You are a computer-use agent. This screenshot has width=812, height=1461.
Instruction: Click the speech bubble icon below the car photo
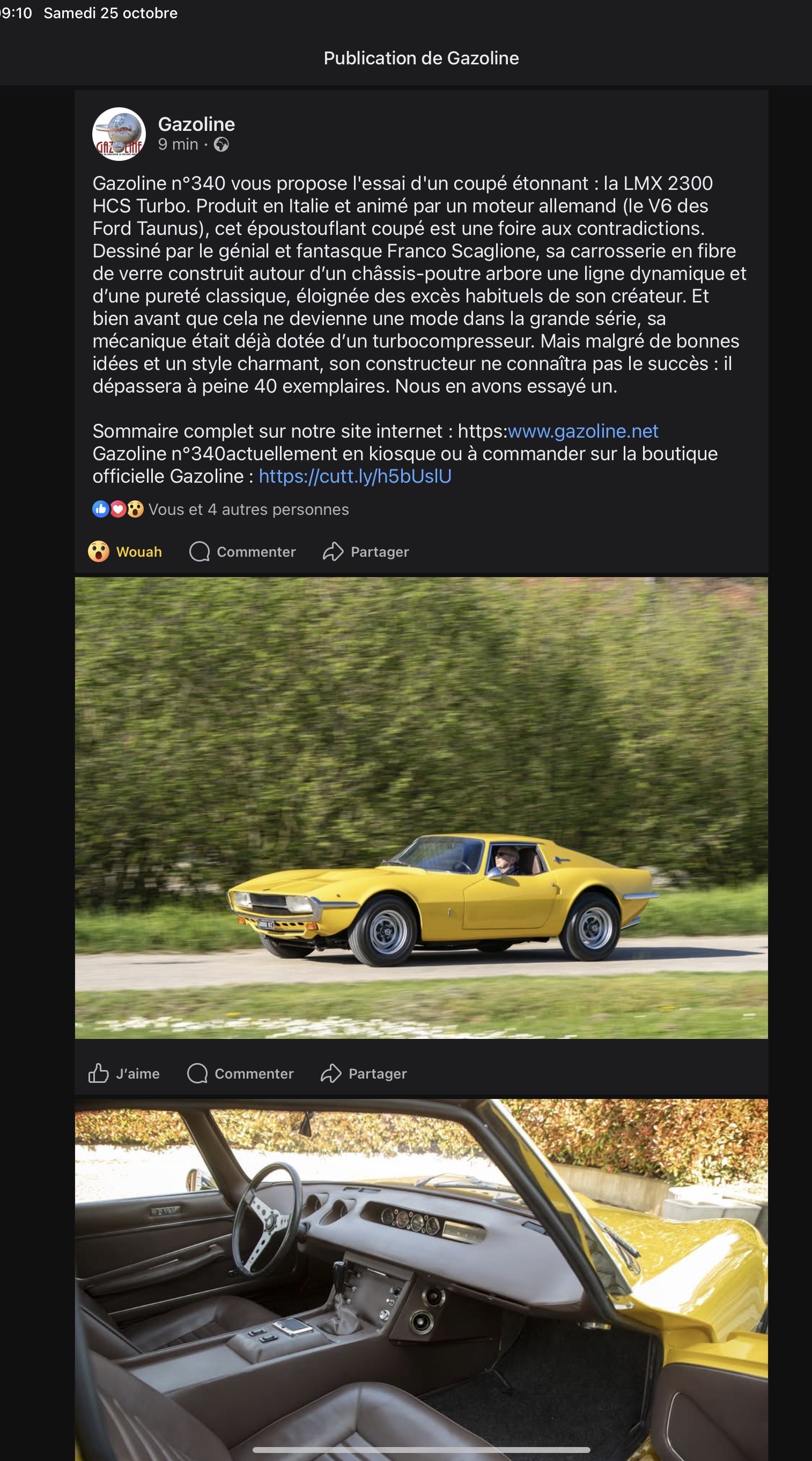point(197,1074)
